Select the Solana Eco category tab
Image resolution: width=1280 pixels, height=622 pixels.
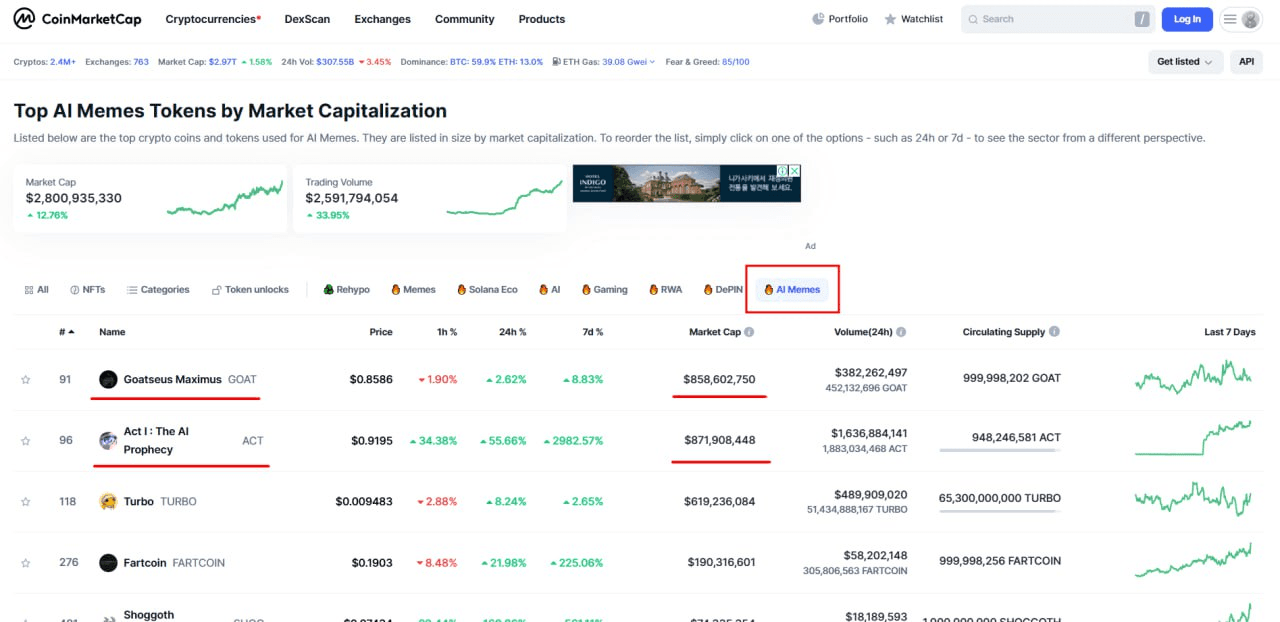(x=487, y=290)
